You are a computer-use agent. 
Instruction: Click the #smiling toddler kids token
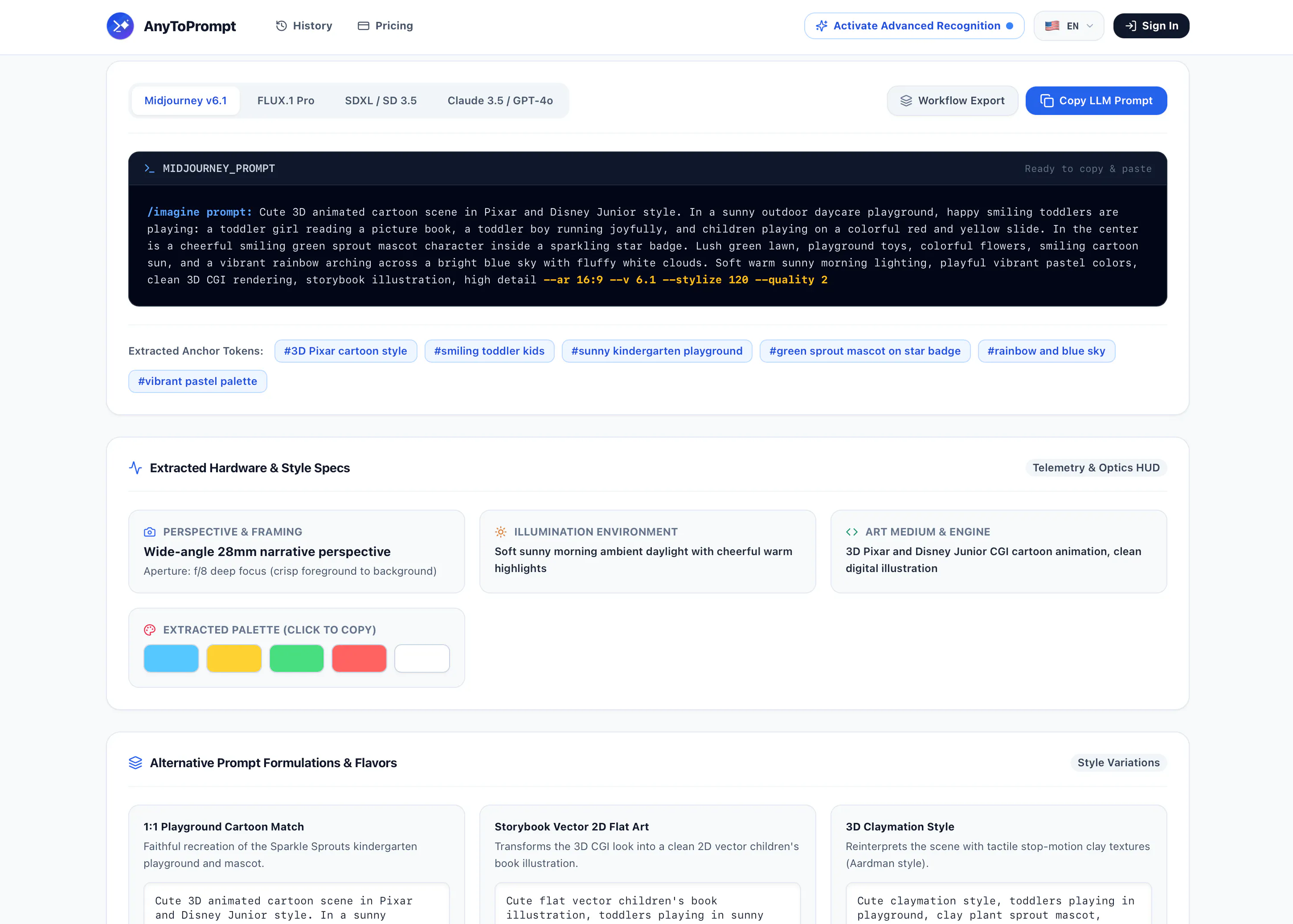(489, 351)
